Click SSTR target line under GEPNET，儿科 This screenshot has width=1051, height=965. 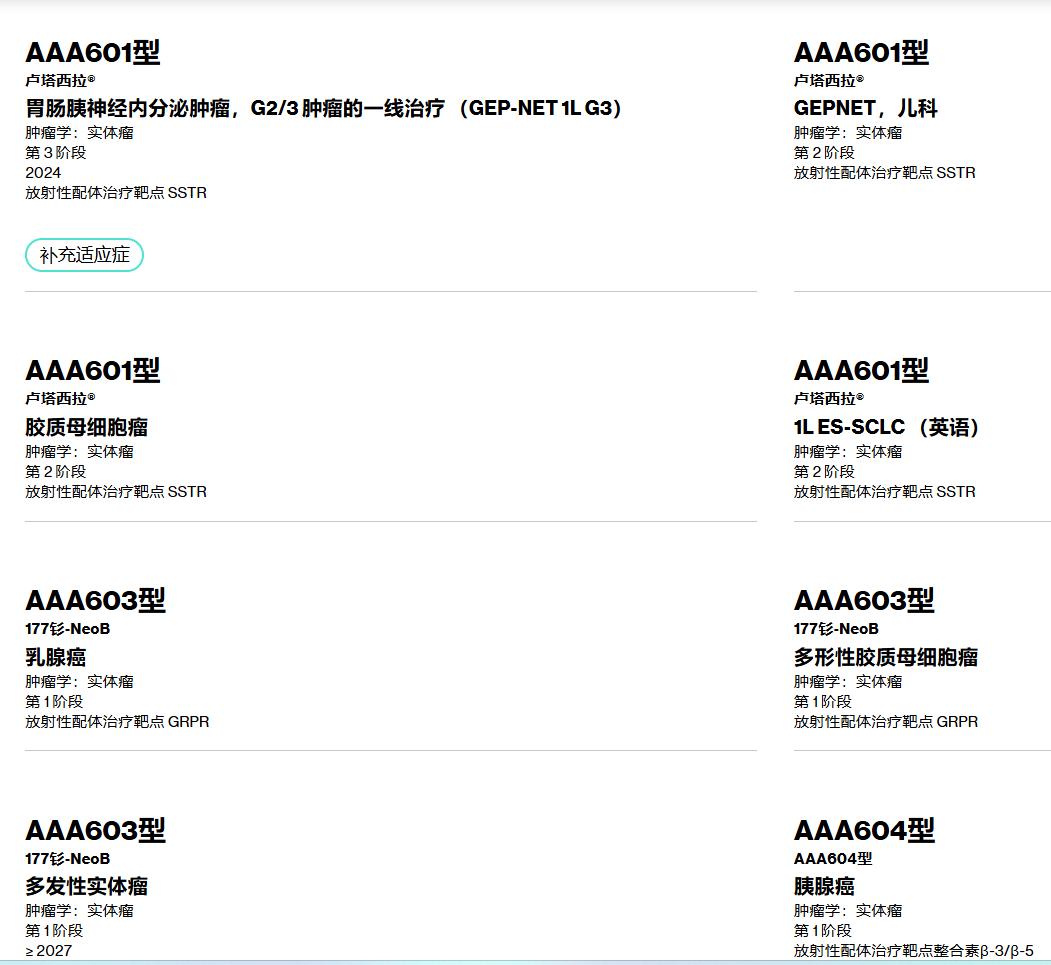pos(885,173)
